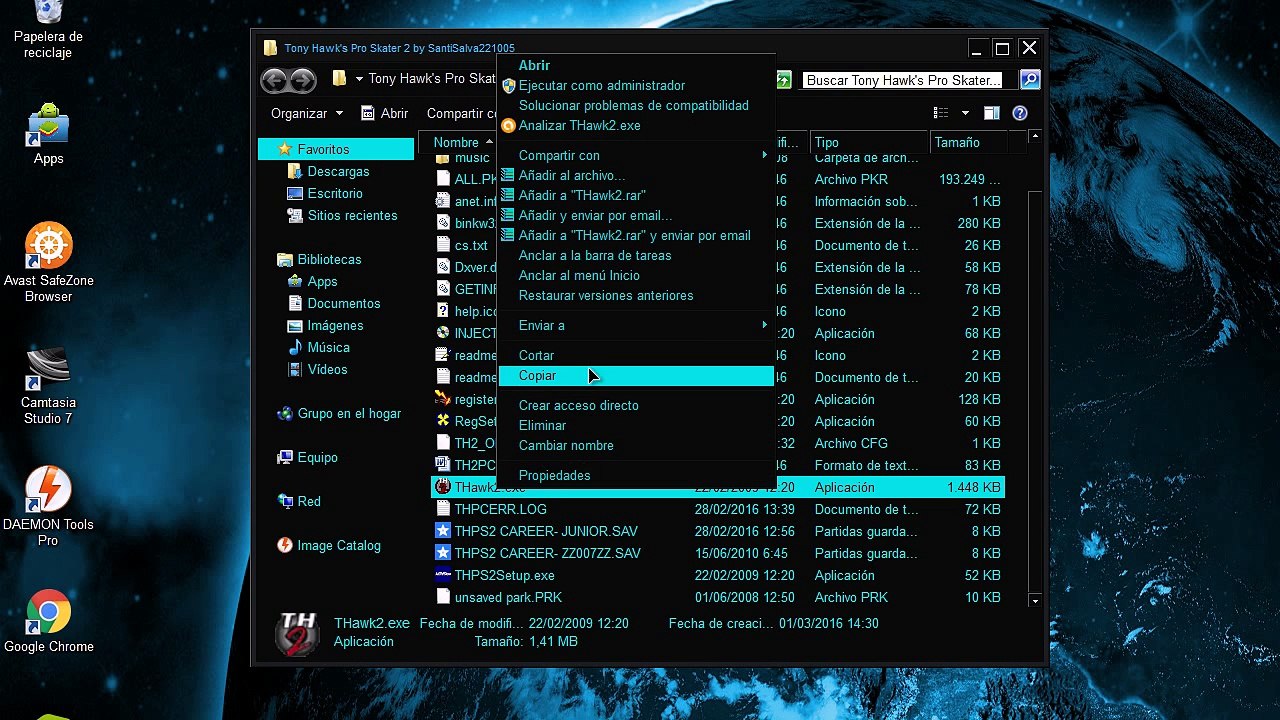Screen dimensions: 1280x720
Task: Open Escritorio in the Favoritos sidebar
Action: [x=334, y=193]
